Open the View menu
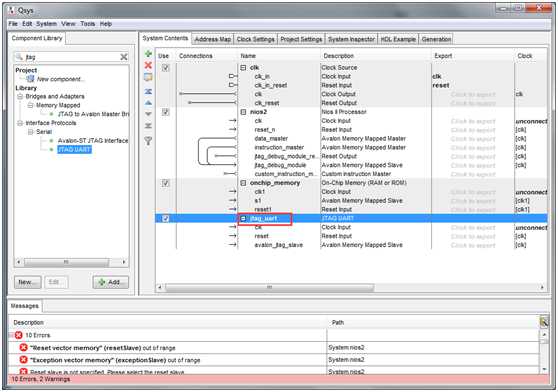The height and width of the screenshot is (392, 558). 68,24
